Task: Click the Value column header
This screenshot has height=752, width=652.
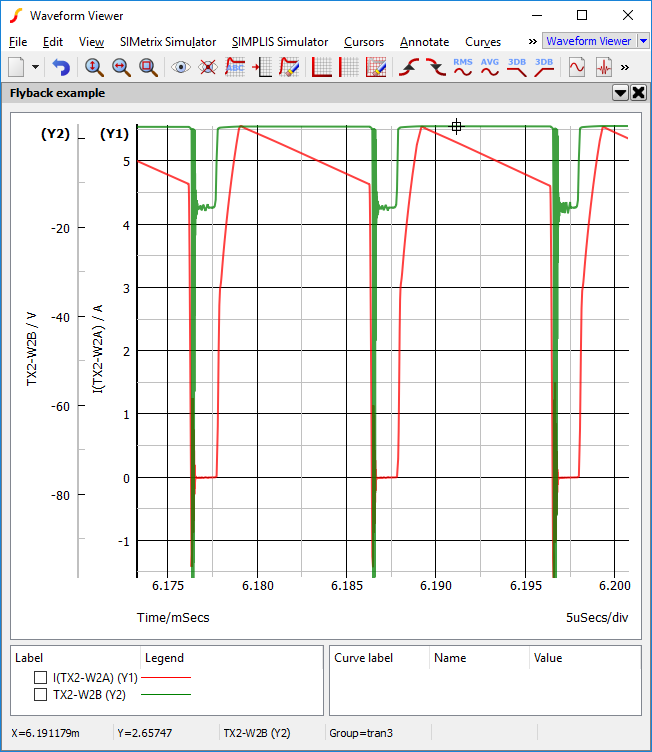Action: tap(548, 658)
